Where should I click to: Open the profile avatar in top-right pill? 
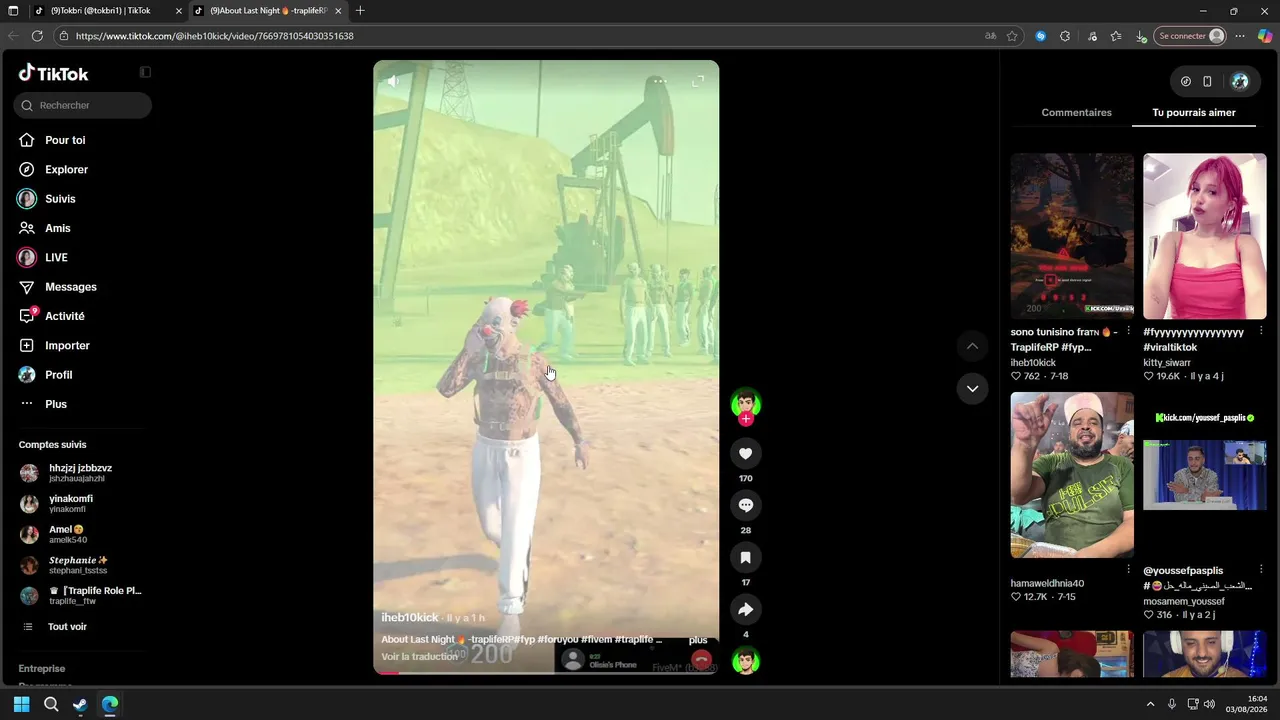click(1240, 81)
